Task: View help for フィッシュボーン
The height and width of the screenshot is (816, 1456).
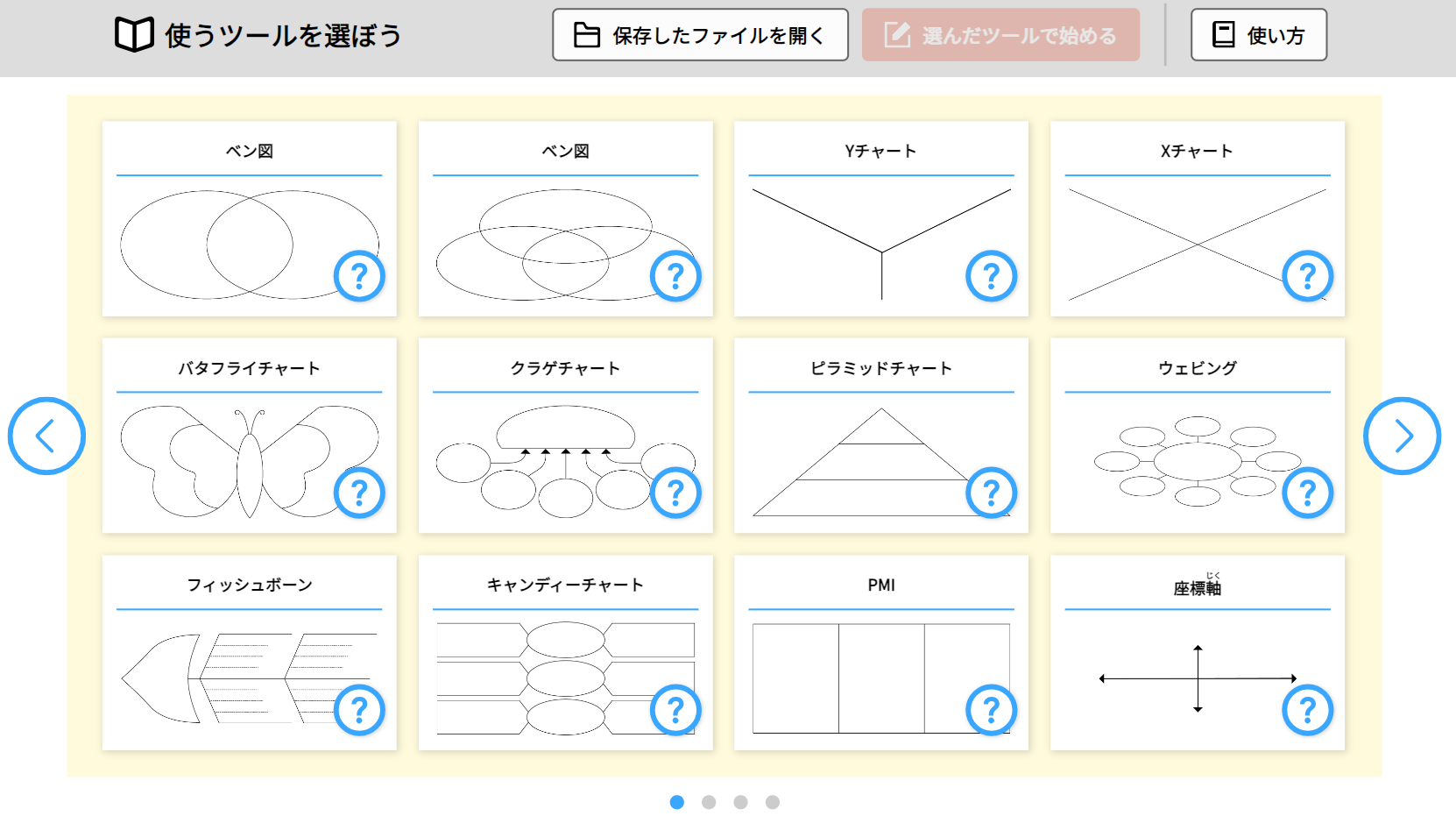Action: coord(359,710)
